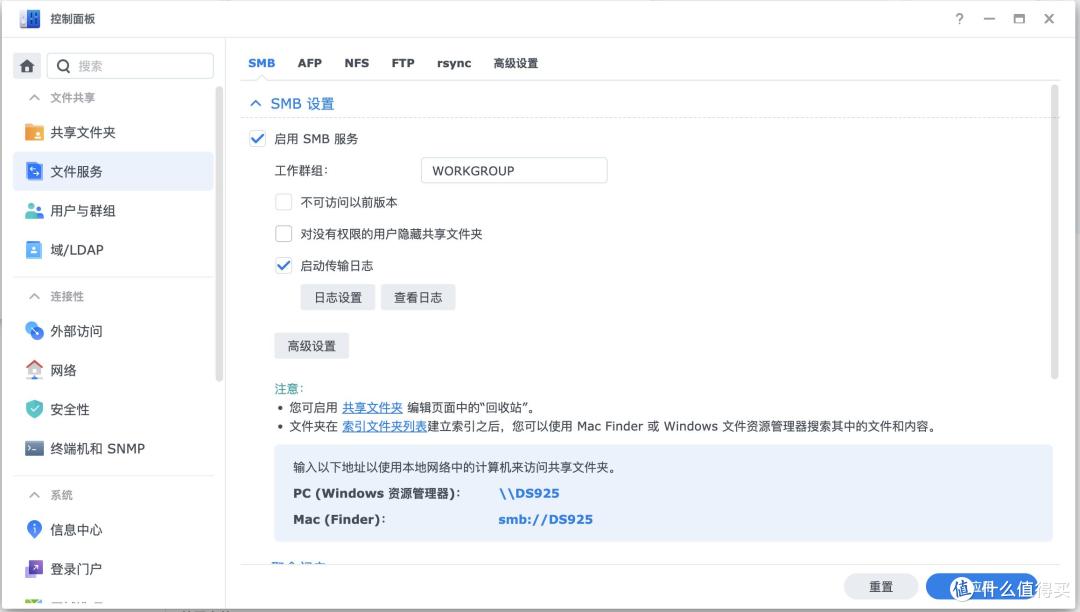This screenshot has height=612, width=1080.
Task: Open the 索引文件夹列表 link
Action: pyautogui.click(x=384, y=426)
